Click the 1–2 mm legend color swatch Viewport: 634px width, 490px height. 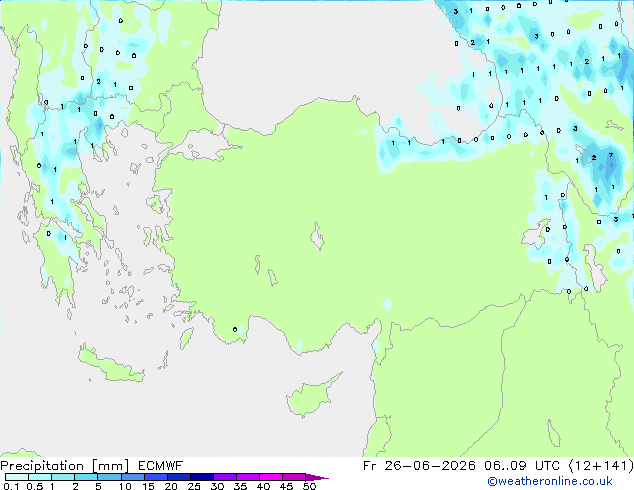[x=63, y=477]
